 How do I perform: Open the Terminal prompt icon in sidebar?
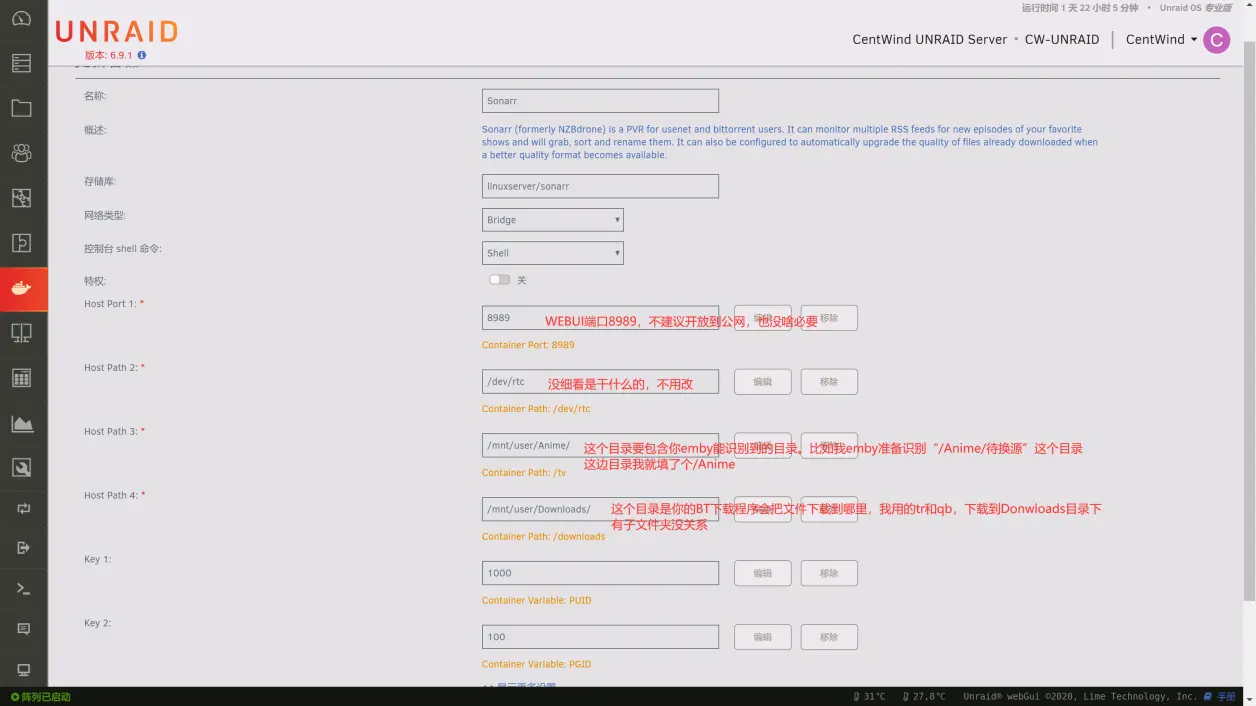[23, 589]
